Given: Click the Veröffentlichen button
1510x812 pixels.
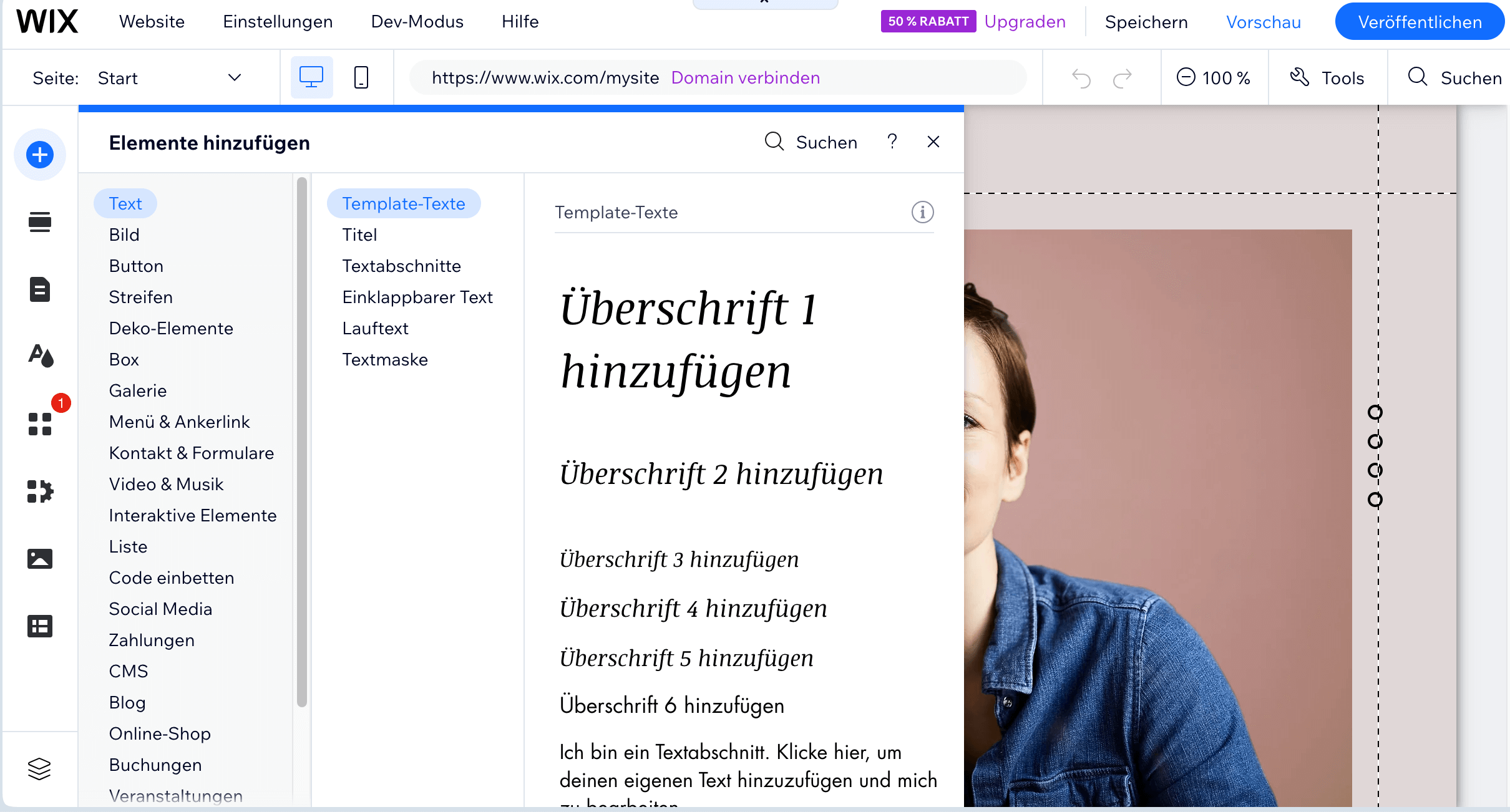Looking at the screenshot, I should point(1420,22).
